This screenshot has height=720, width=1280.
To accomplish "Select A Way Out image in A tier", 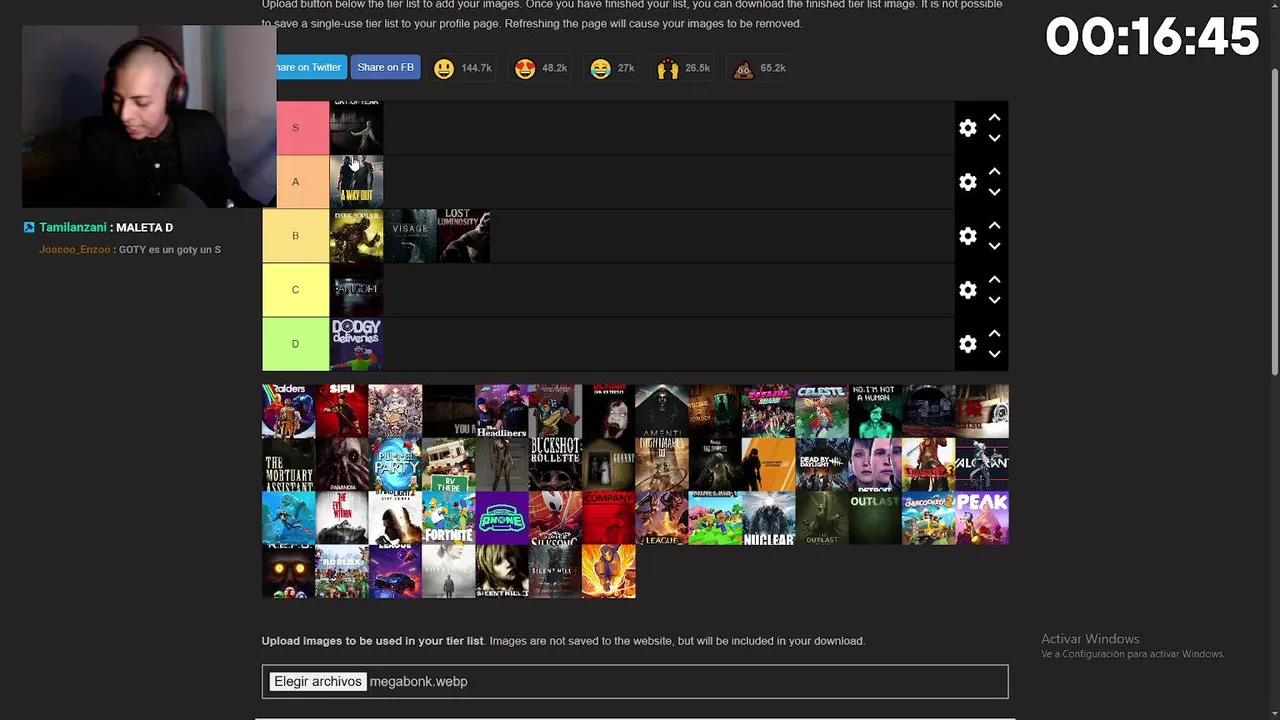I will coord(356,182).
